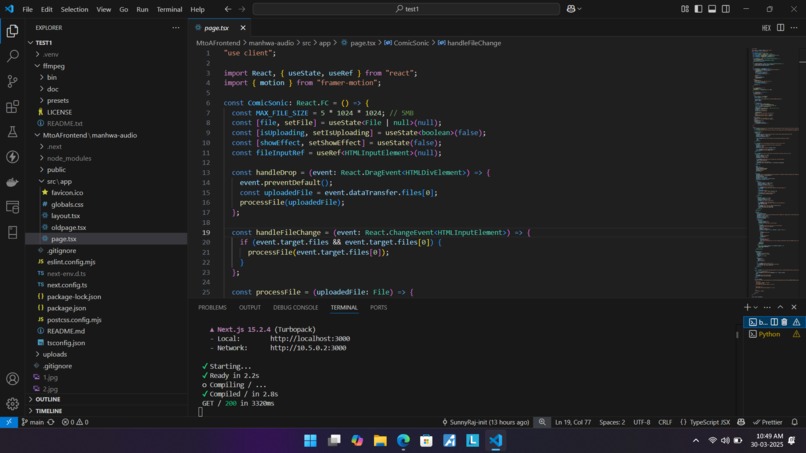Synchronize changes icon in status bar
Viewport: 806px width, 453px height.
(51, 422)
